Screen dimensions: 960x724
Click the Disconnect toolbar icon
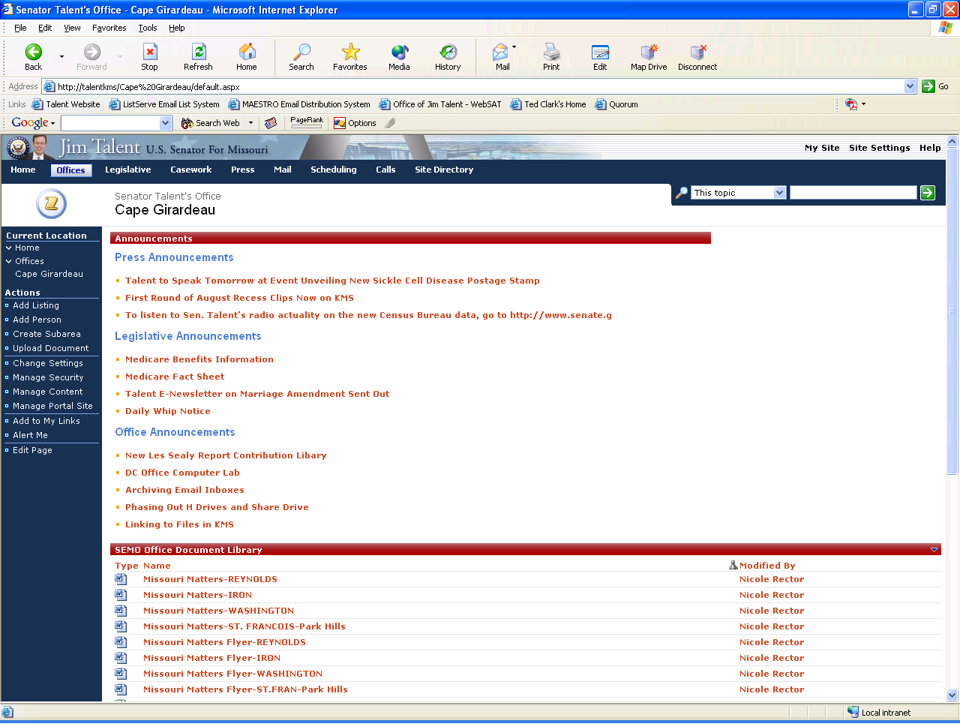(697, 52)
